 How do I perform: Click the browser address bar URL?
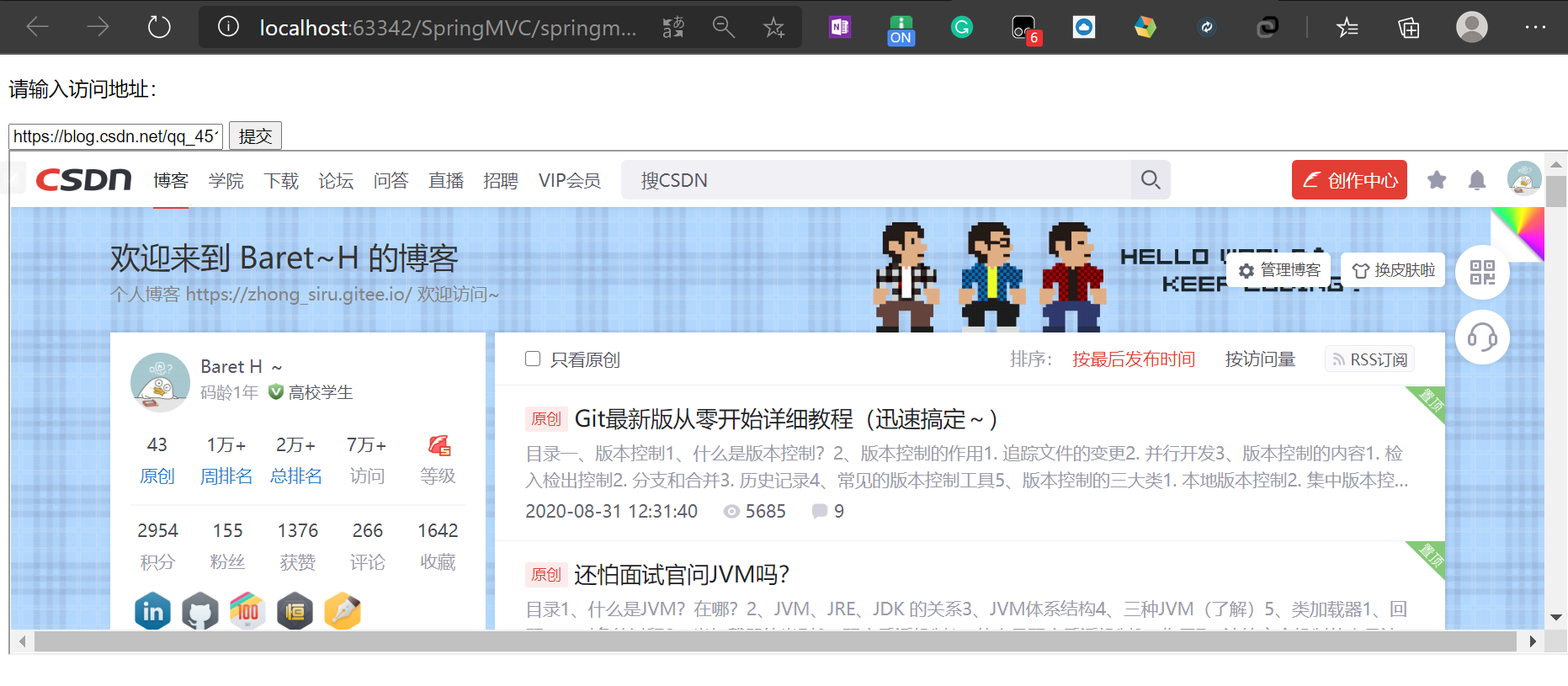click(448, 28)
